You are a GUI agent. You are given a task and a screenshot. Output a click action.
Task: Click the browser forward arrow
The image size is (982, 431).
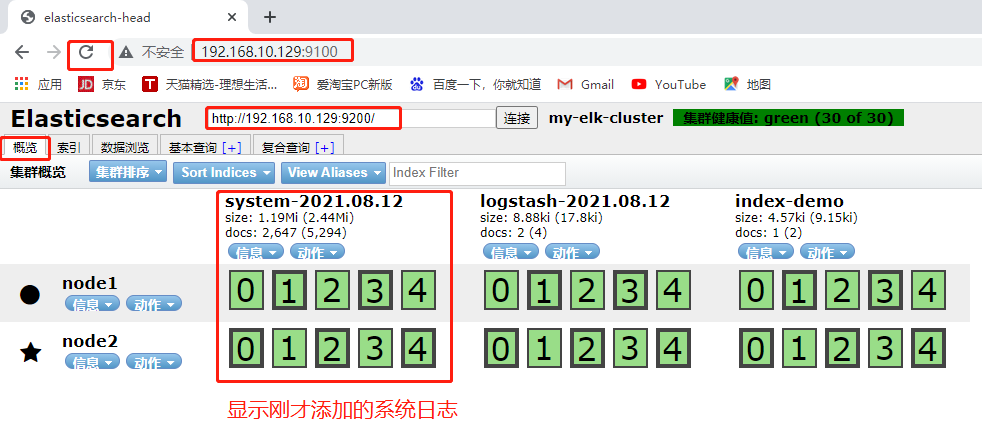[54, 52]
